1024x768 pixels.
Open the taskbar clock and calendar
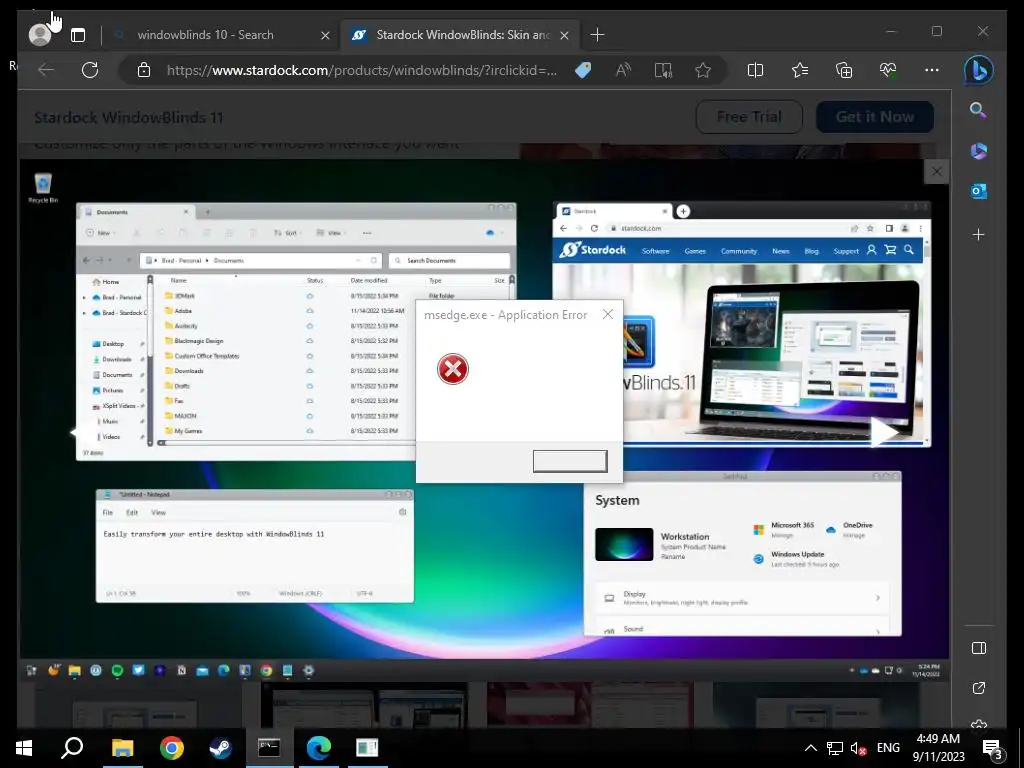click(x=938, y=748)
